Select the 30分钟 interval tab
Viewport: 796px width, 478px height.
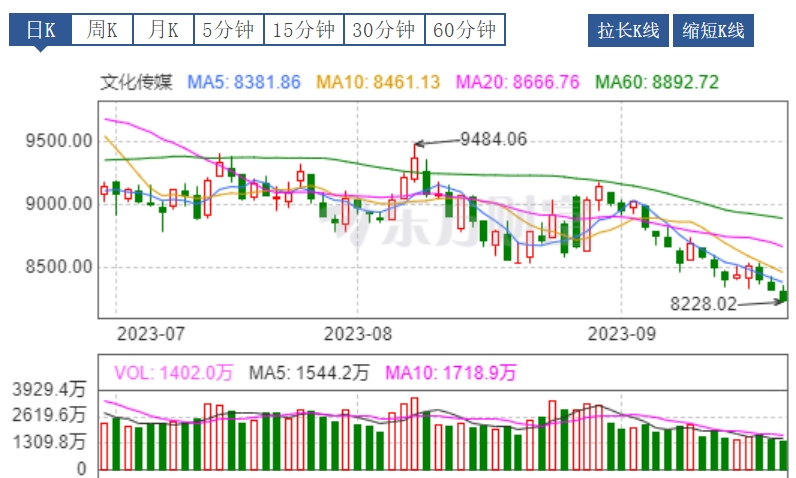(x=384, y=30)
